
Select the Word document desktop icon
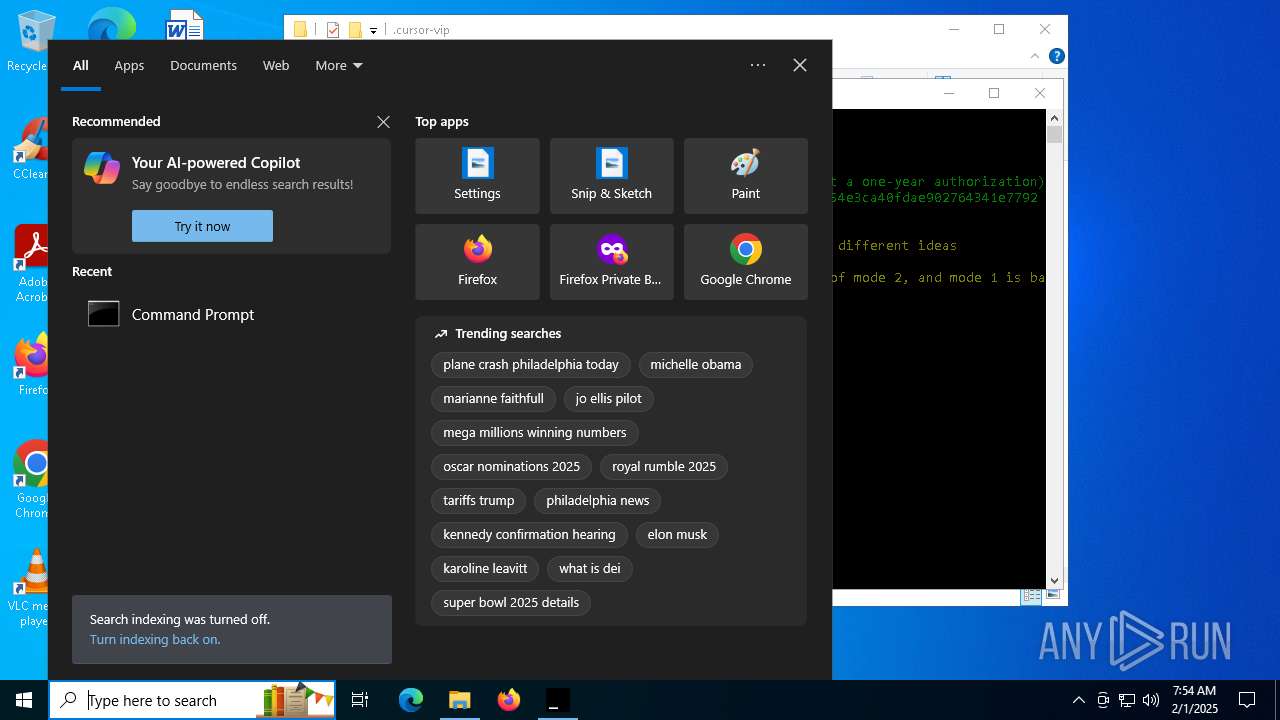coord(184,24)
